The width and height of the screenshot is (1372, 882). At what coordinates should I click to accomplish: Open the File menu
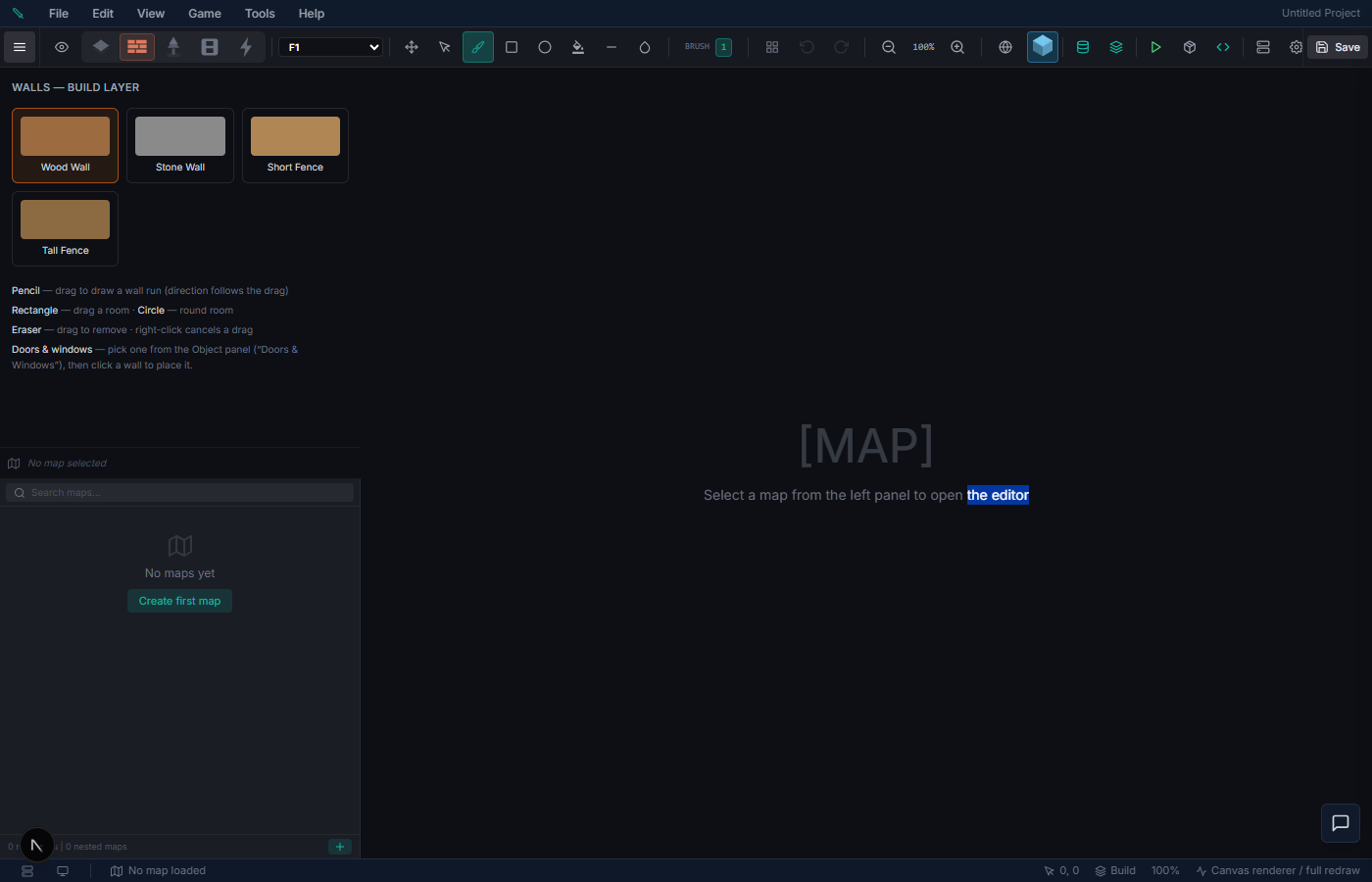coord(59,14)
